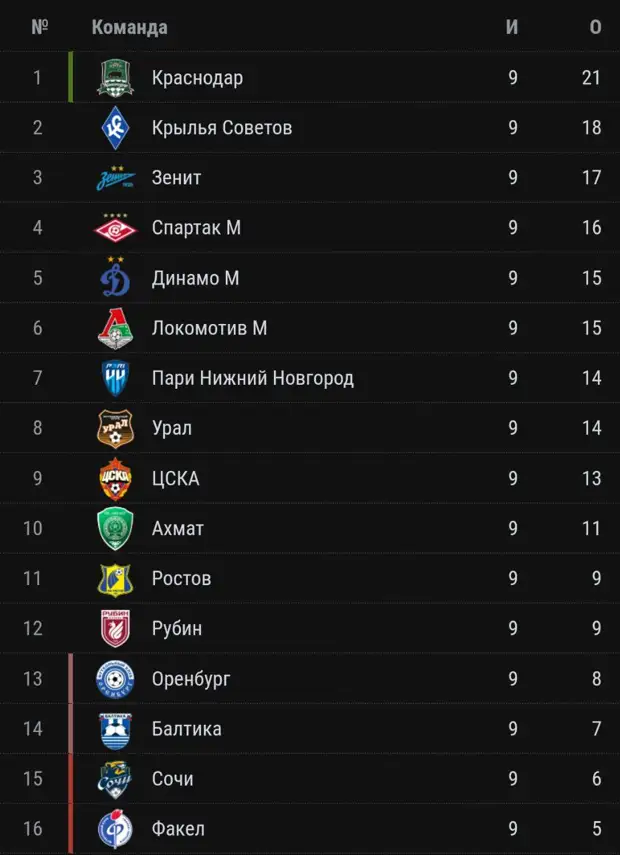Viewport: 620px width, 855px height.
Task: Click the Dinamo M club logo
Action: 115,278
